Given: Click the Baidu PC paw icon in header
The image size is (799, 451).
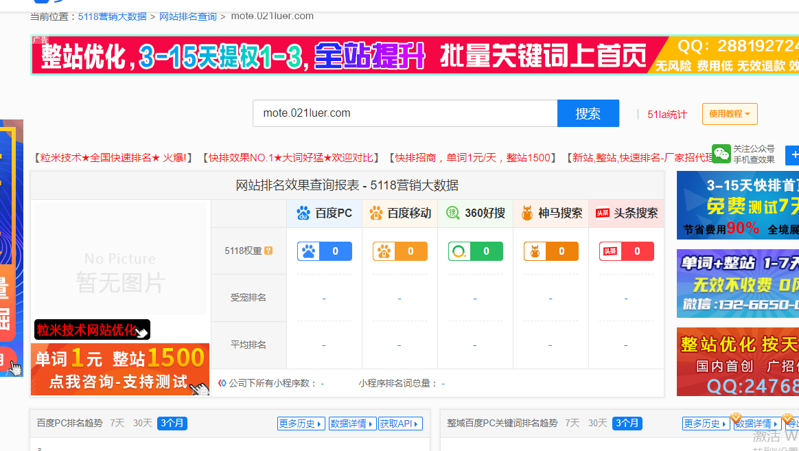Looking at the screenshot, I should (x=303, y=213).
